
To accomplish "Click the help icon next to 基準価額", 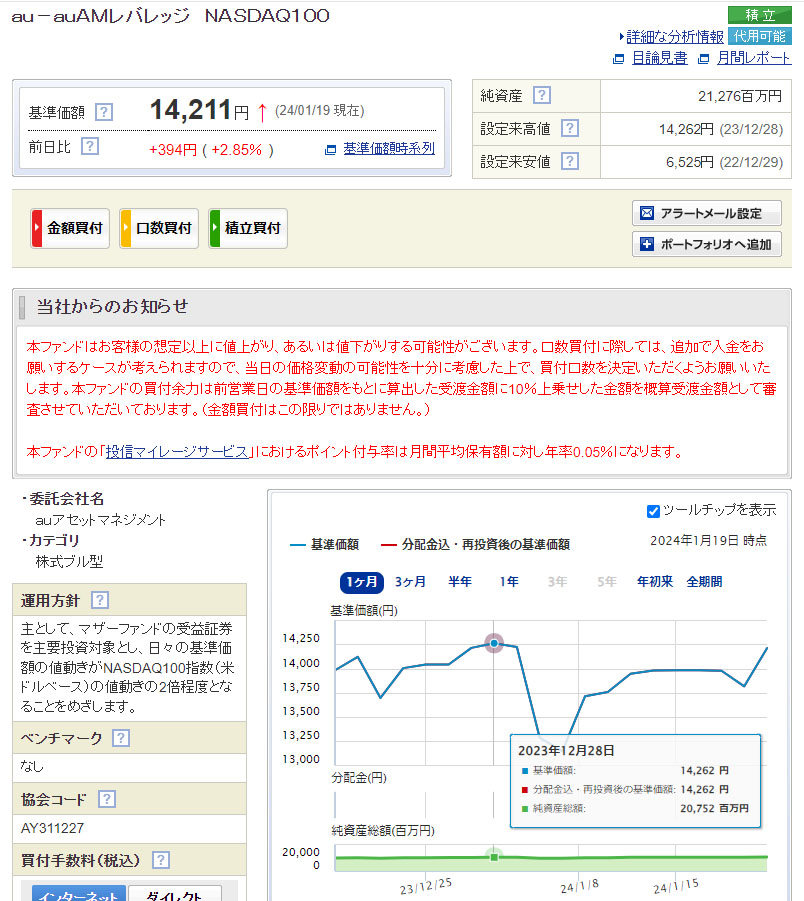I will point(103,112).
